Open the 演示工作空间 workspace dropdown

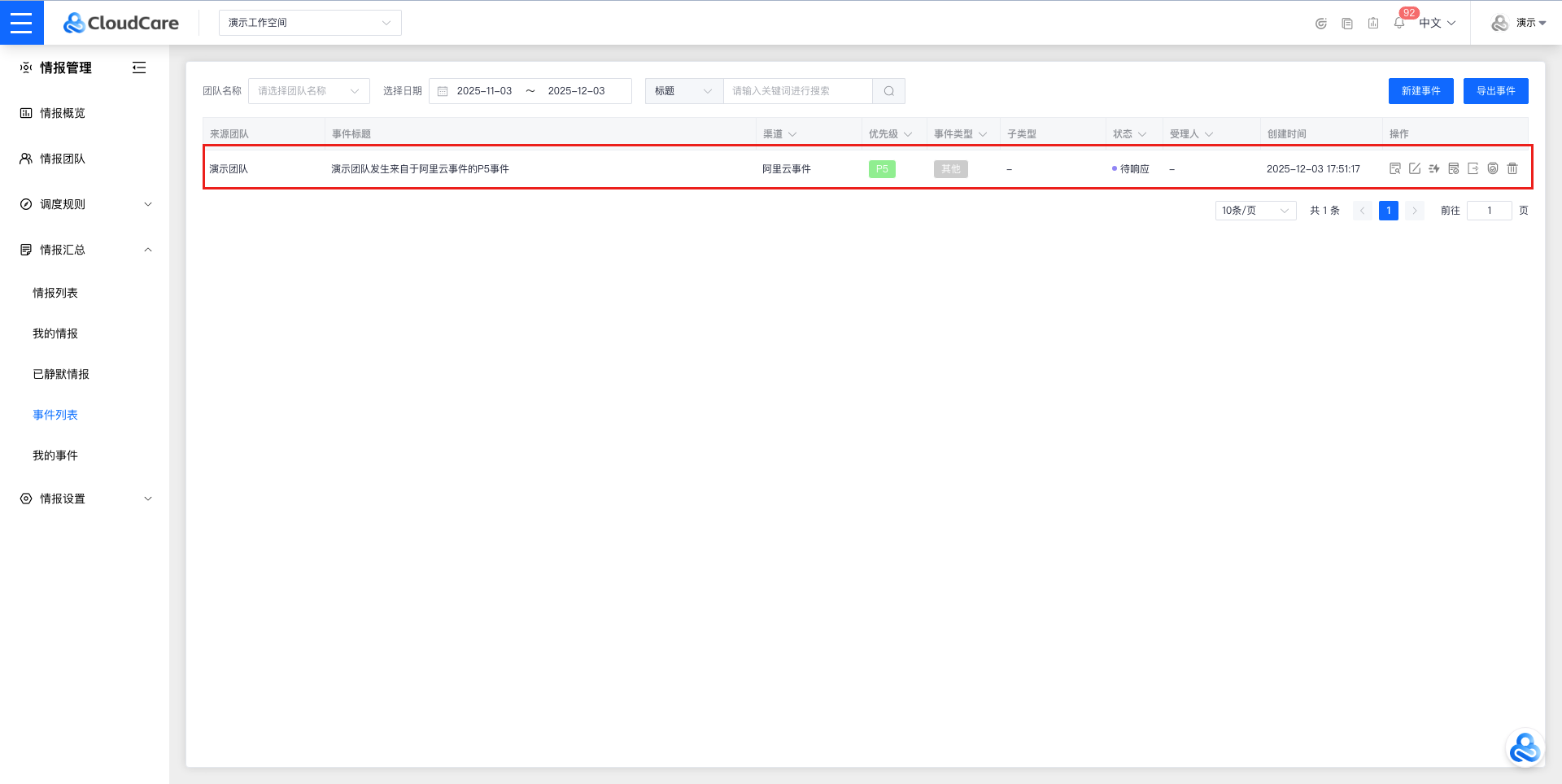pyautogui.click(x=310, y=23)
